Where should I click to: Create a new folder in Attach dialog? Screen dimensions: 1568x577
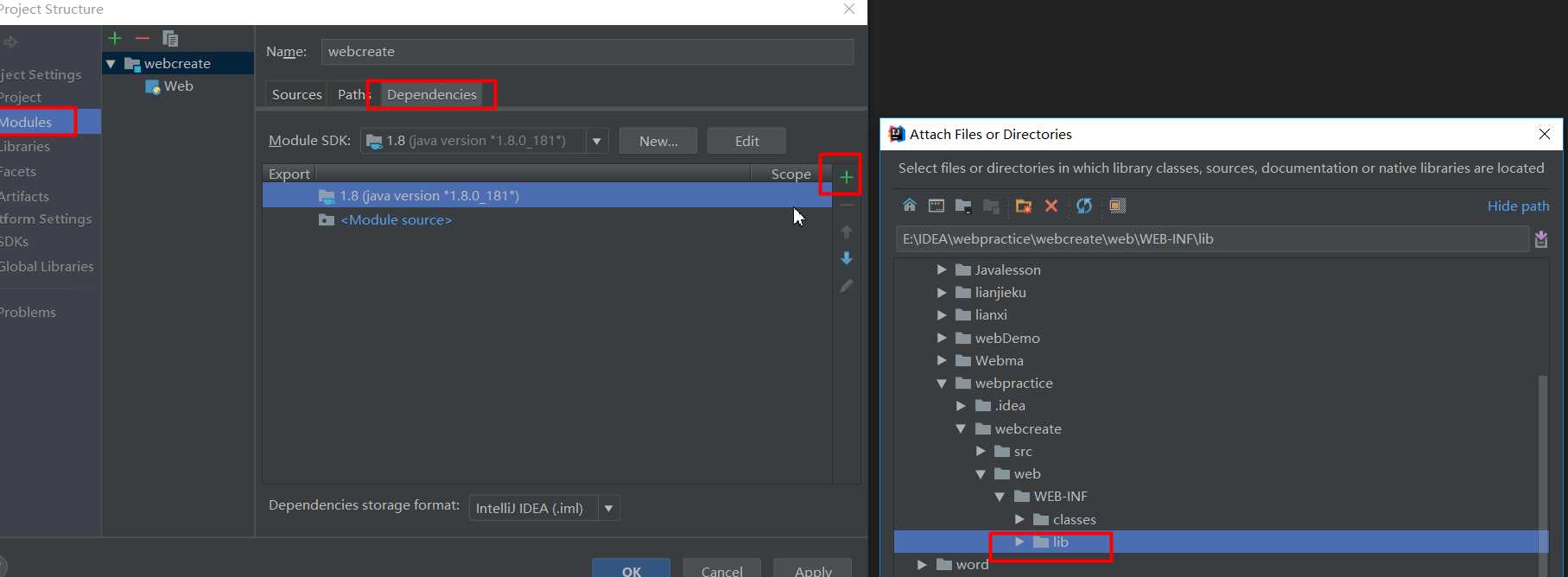pos(1024,206)
